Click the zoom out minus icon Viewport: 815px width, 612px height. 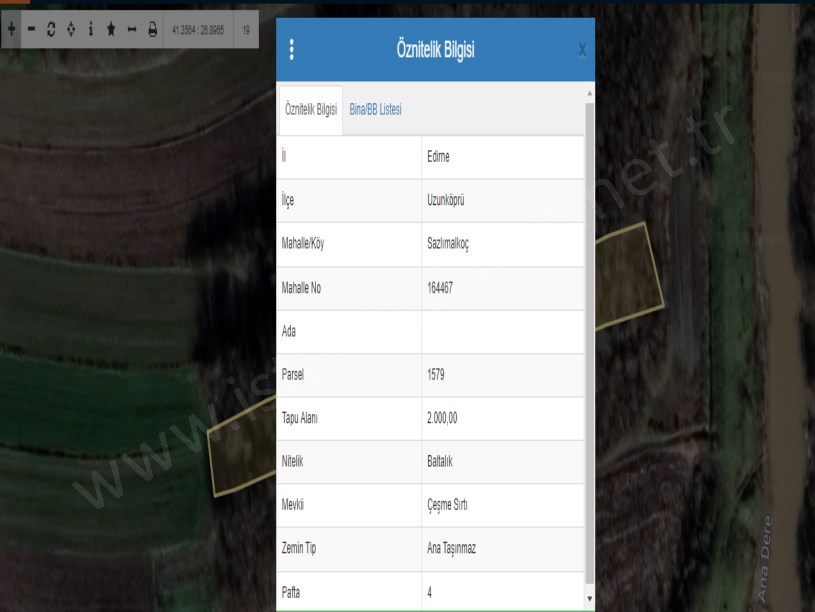(31, 30)
